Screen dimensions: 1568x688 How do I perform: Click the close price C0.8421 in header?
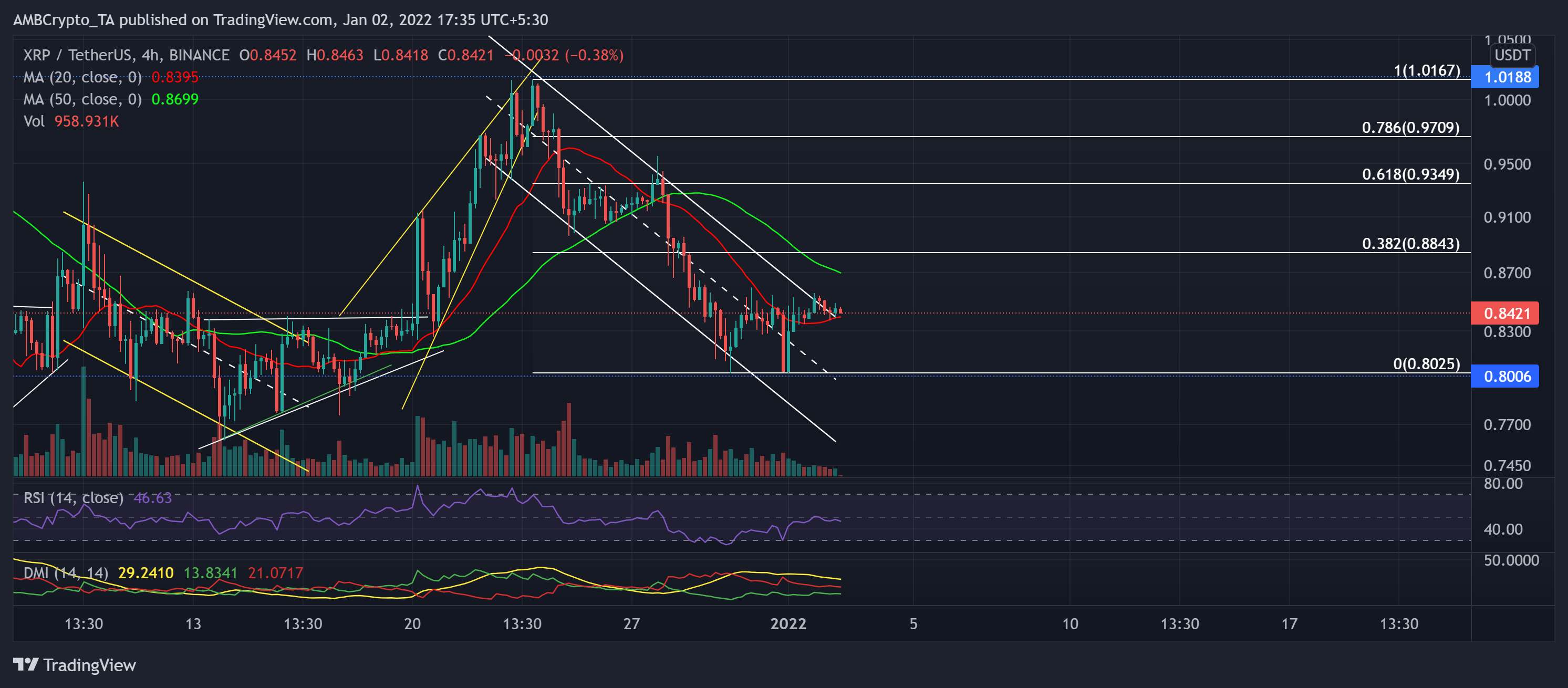pos(465,55)
